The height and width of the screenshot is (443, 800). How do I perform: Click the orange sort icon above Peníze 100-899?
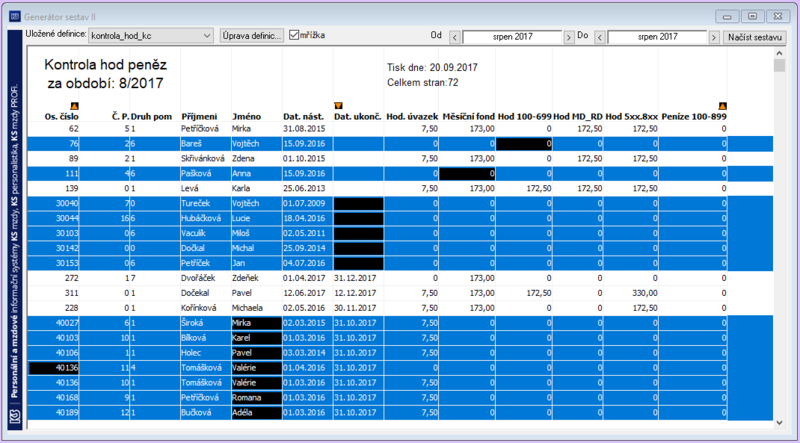click(722, 106)
